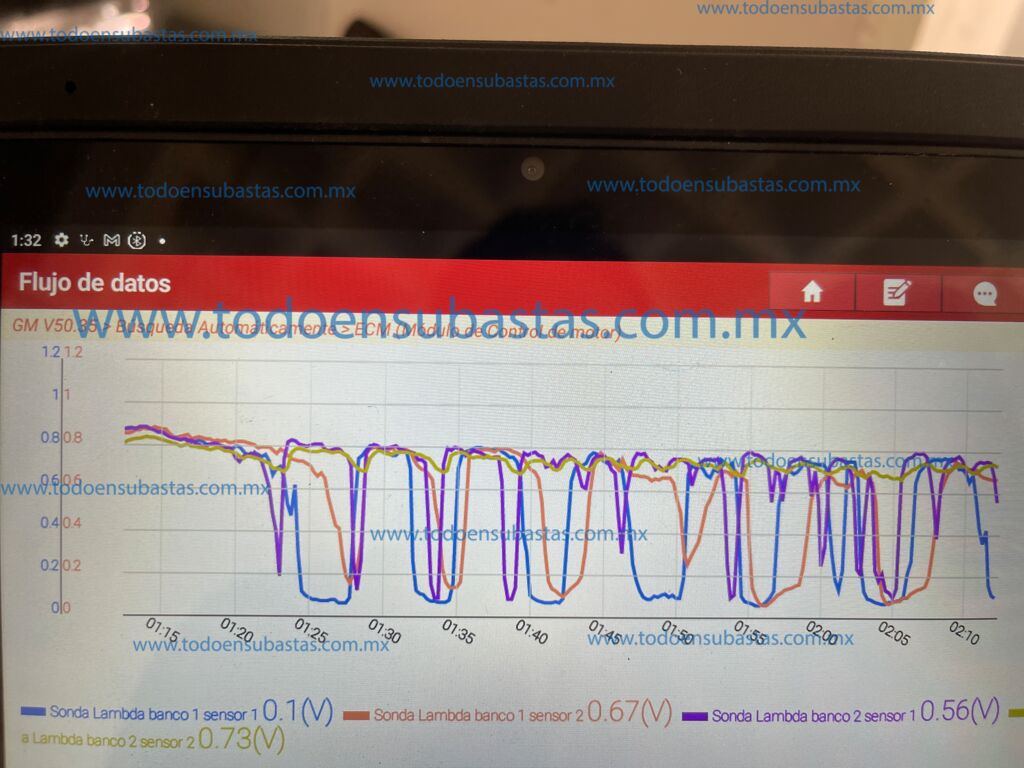Select Sonda Lambda banco 1 sensor 1 label
The height and width of the screenshot is (768, 1024).
[x=153, y=713]
